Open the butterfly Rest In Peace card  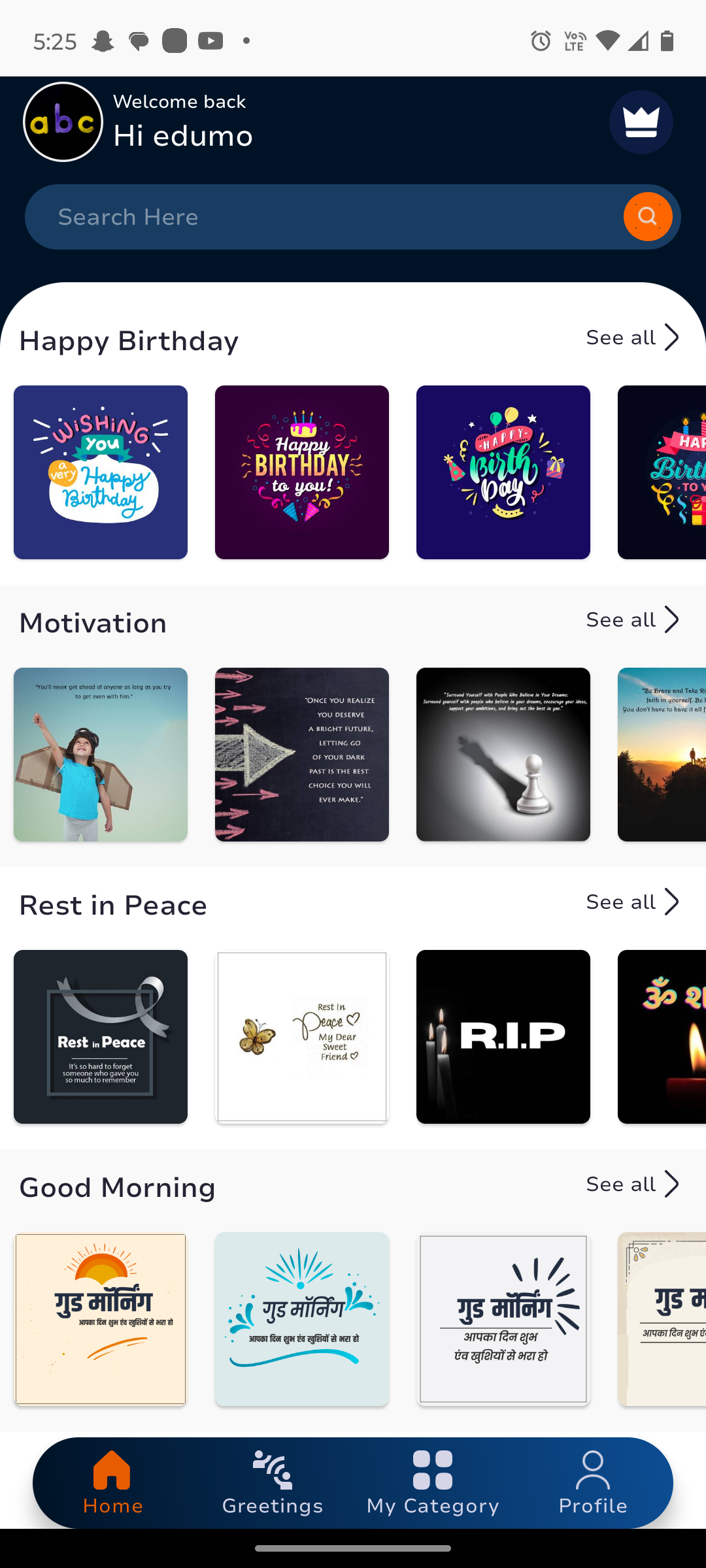coord(302,1037)
